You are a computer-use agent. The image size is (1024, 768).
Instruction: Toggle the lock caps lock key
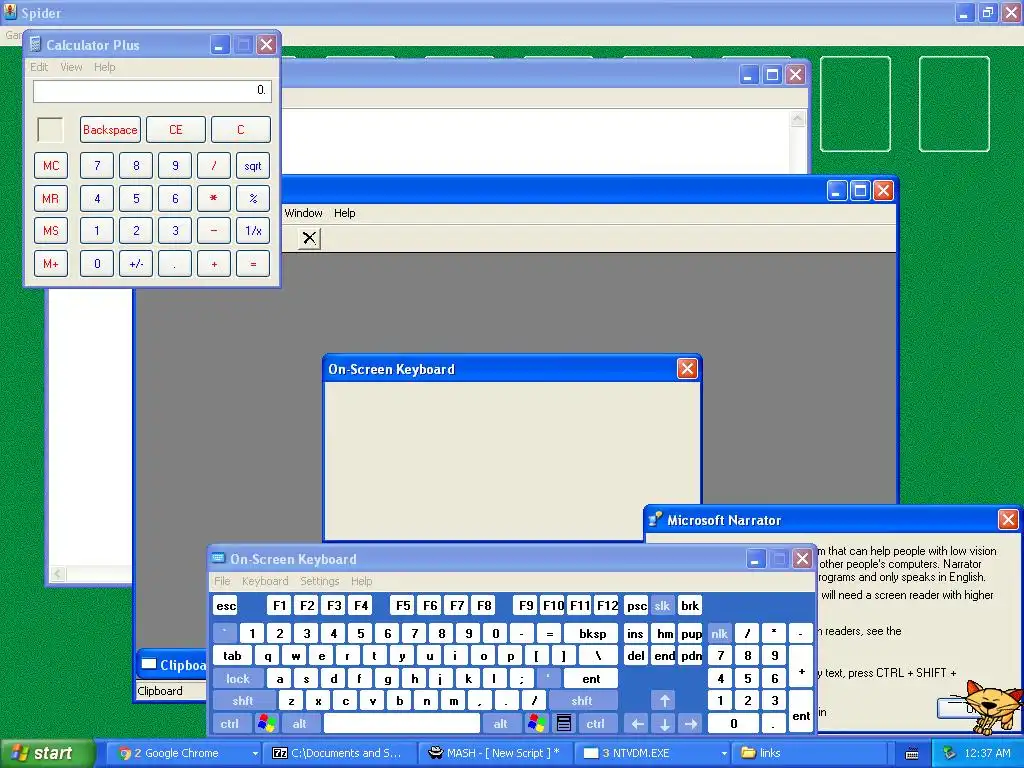coord(238,679)
